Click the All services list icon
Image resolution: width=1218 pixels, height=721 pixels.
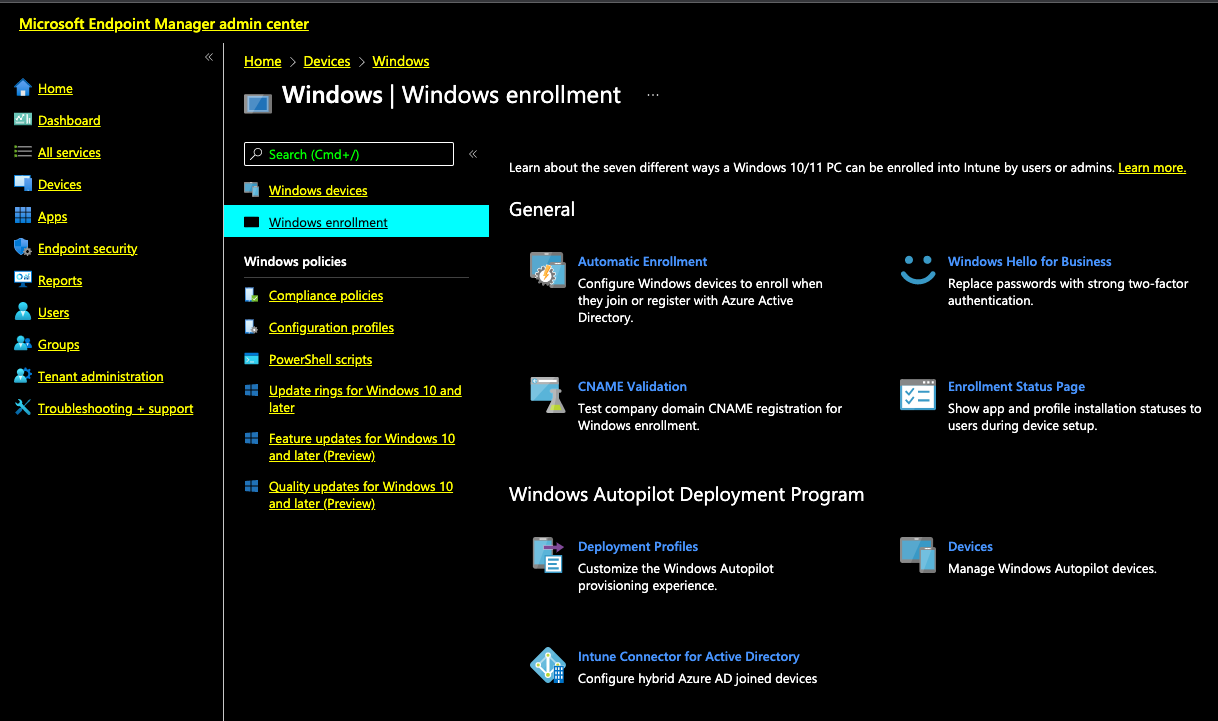(x=23, y=152)
